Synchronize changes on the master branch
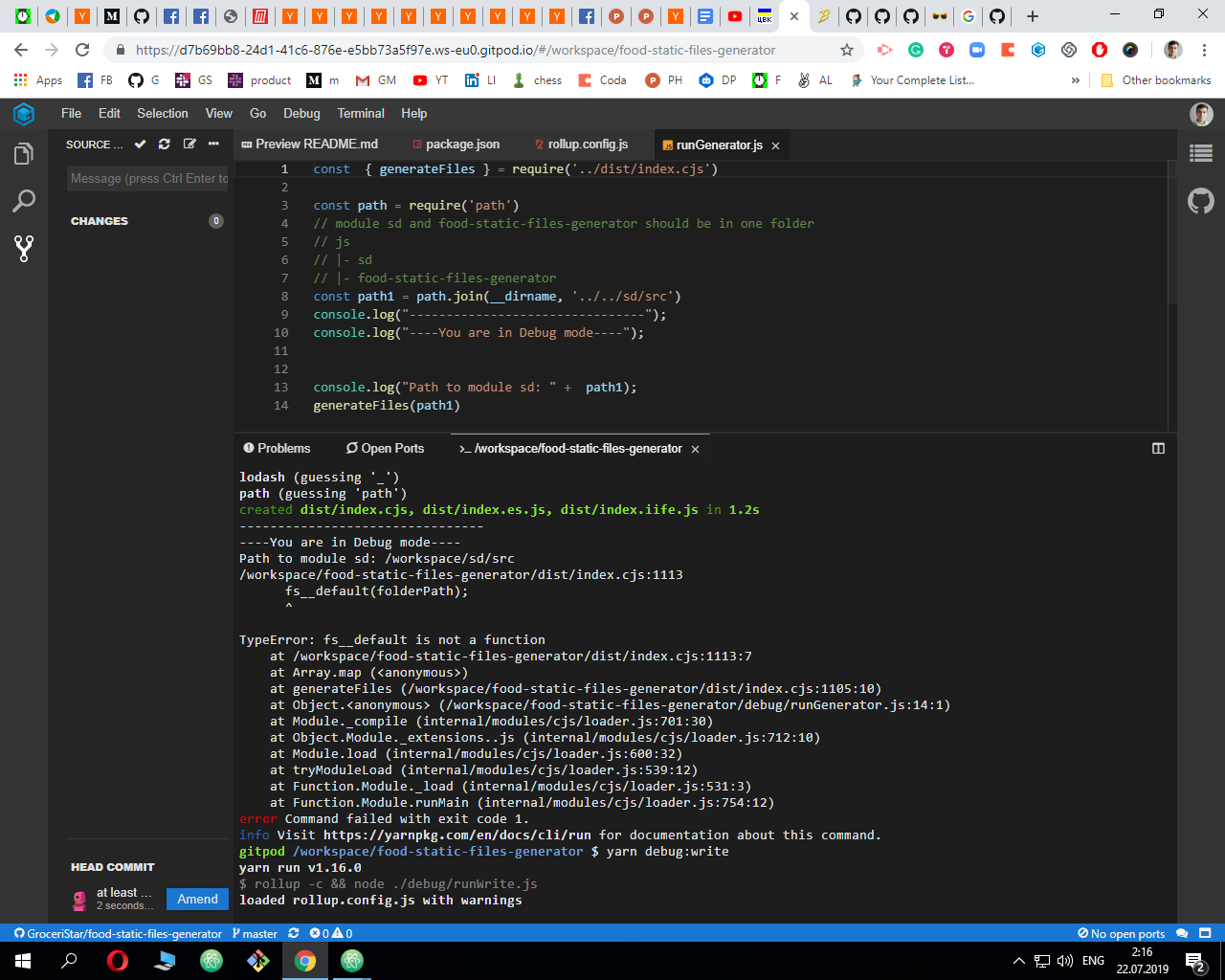This screenshot has width=1225, height=980. tap(293, 933)
